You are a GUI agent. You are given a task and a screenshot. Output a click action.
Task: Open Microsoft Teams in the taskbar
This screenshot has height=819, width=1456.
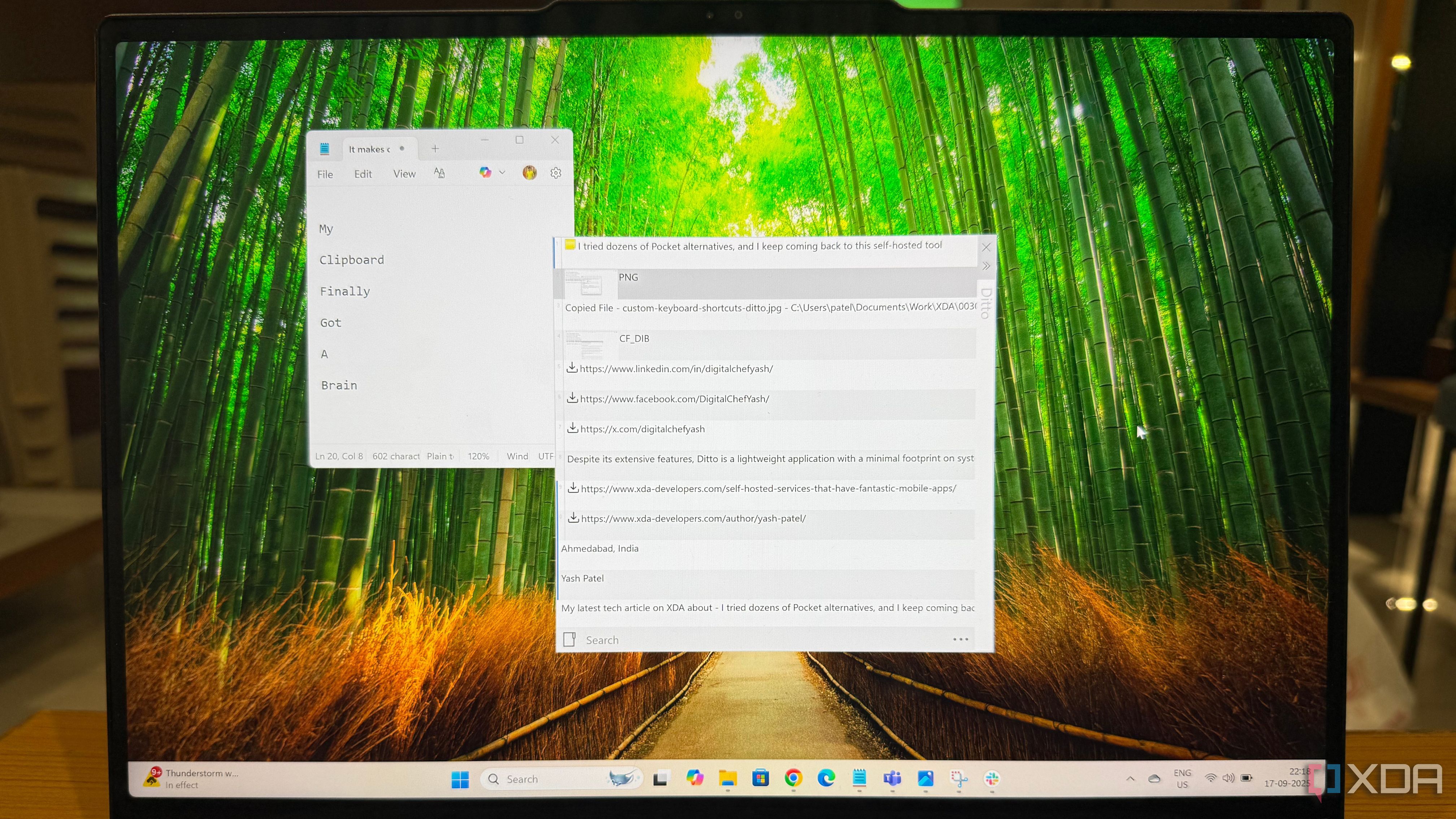(892, 778)
